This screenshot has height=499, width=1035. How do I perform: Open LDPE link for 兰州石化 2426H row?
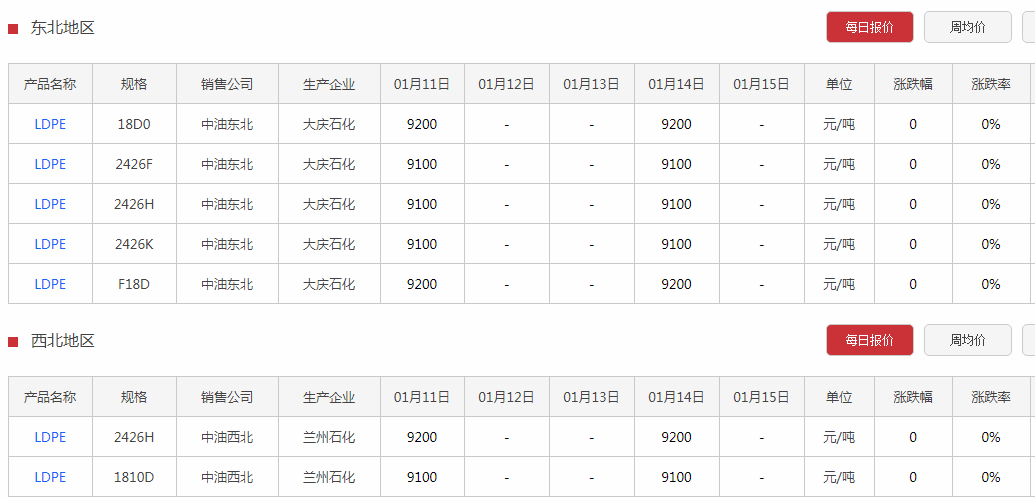50,437
